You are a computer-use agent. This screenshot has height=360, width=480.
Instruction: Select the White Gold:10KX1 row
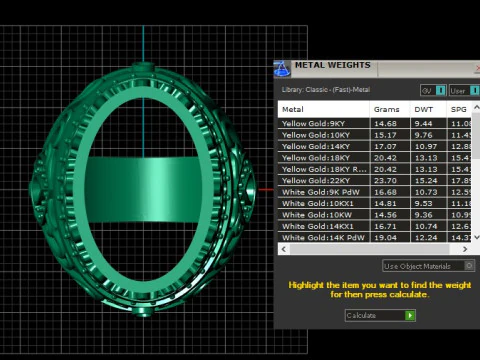point(375,203)
